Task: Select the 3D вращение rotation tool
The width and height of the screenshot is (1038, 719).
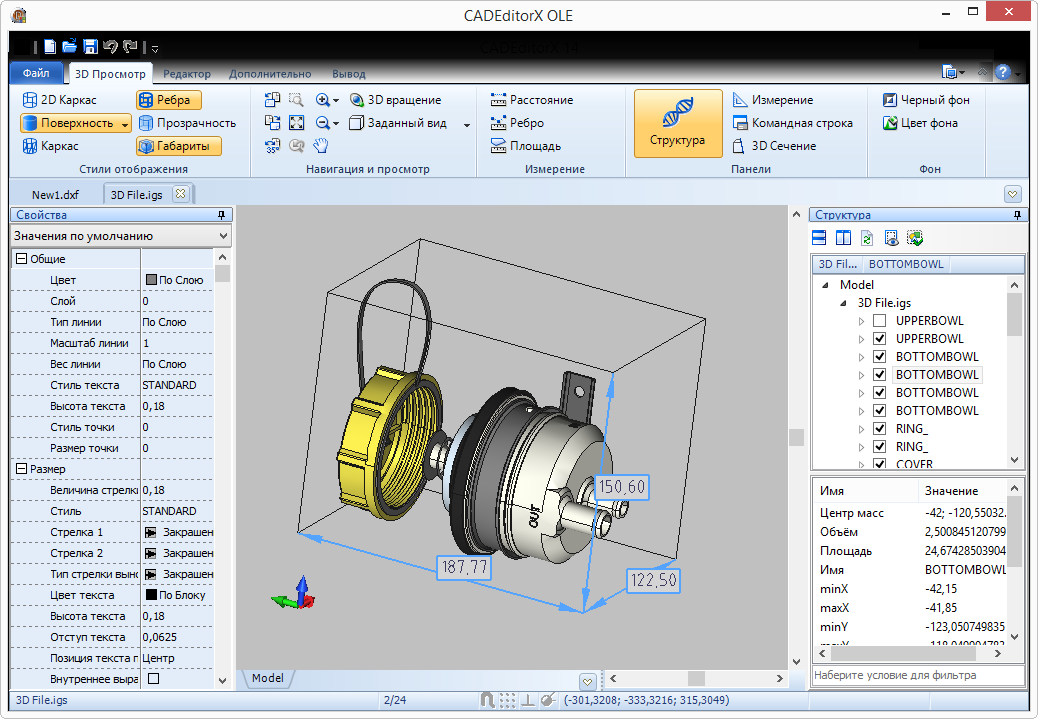Action: [402, 100]
